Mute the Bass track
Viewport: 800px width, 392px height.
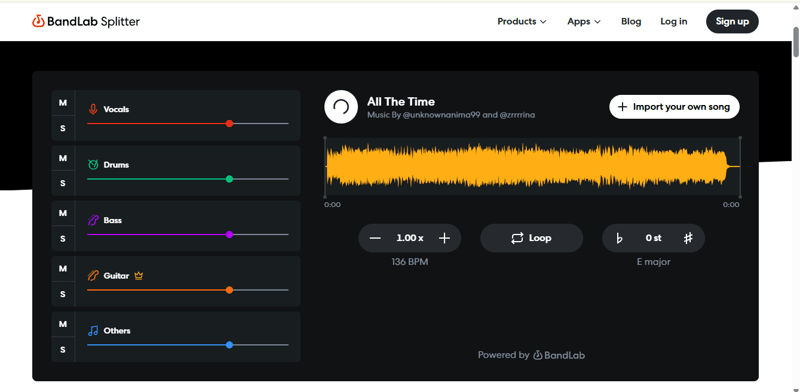pyautogui.click(x=63, y=213)
